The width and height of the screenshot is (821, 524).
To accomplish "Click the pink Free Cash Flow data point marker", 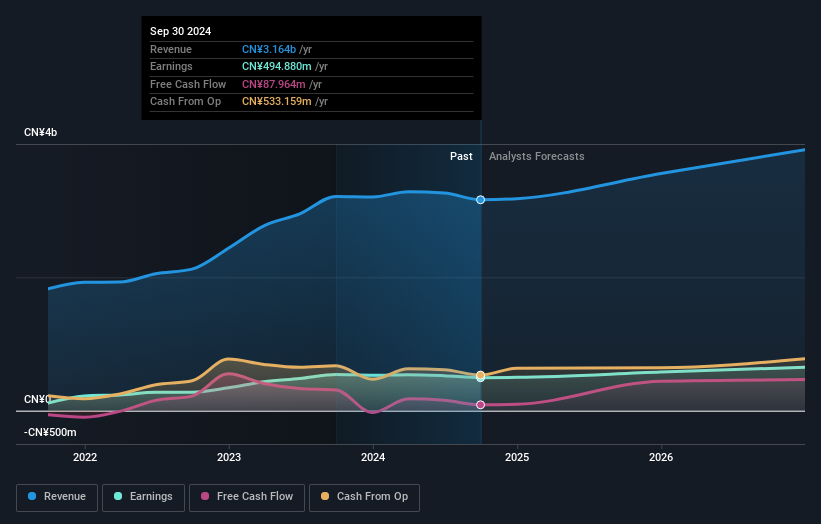I will [480, 405].
